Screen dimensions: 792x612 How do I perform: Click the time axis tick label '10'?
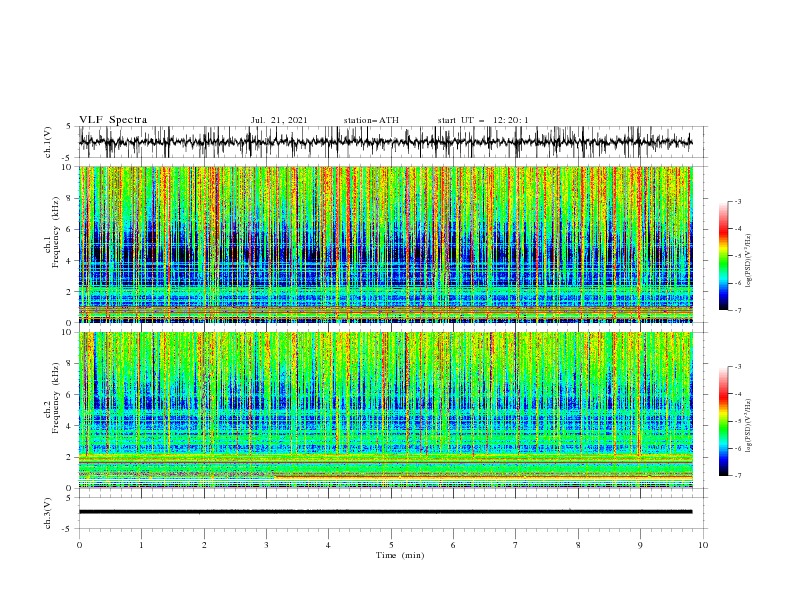(x=703, y=545)
